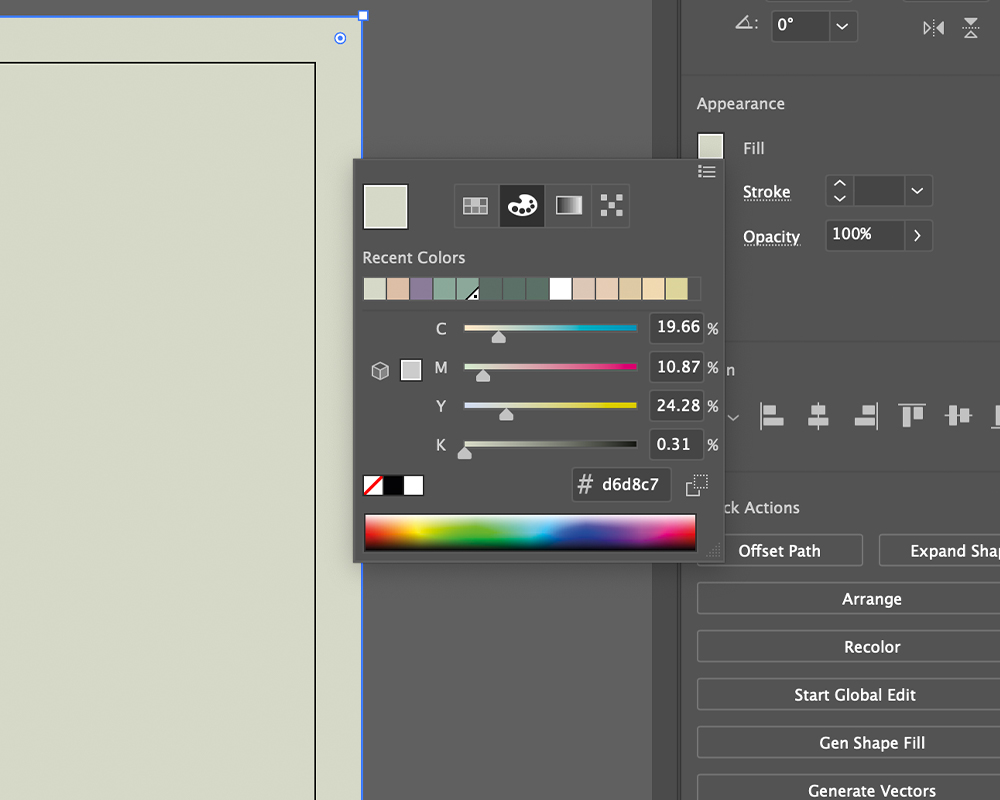
Task: Click the selected shape's top-right anchor handle
Action: (x=363, y=15)
